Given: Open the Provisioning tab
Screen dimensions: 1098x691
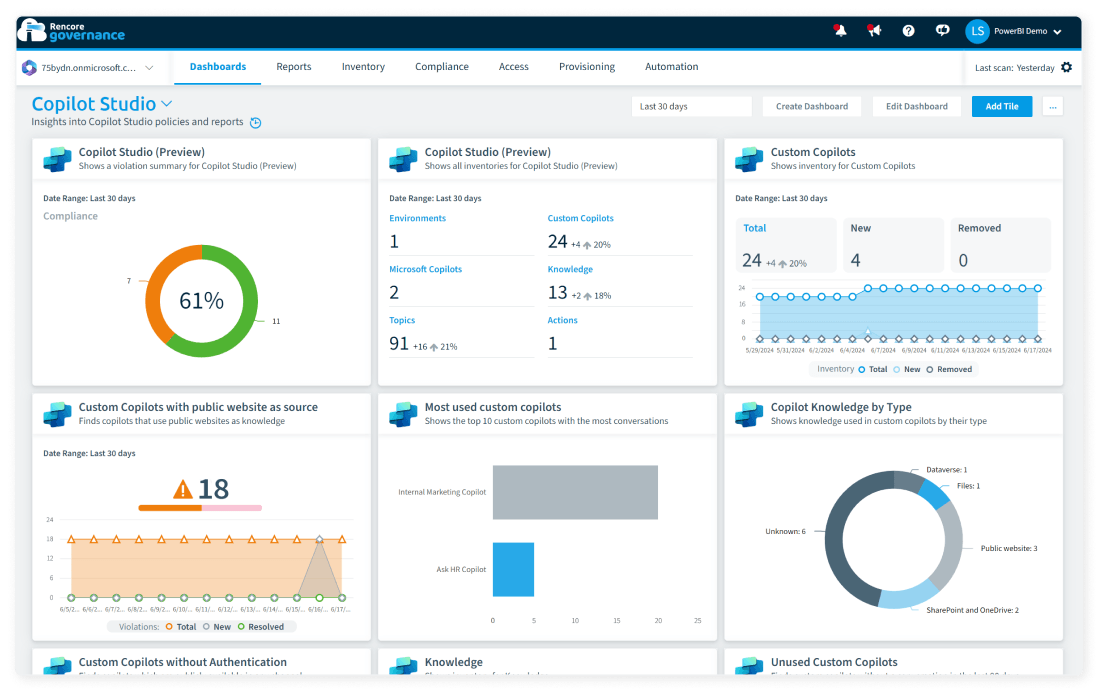Looking at the screenshot, I should pos(586,66).
